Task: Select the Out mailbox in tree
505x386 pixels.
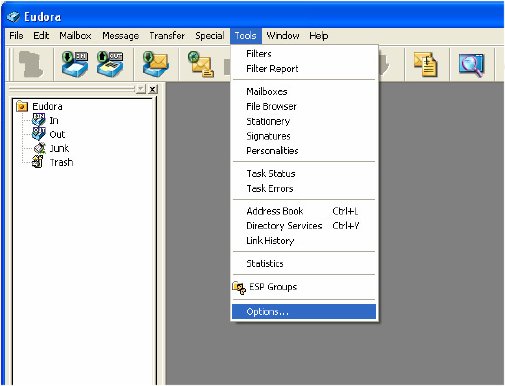Action: point(57,134)
